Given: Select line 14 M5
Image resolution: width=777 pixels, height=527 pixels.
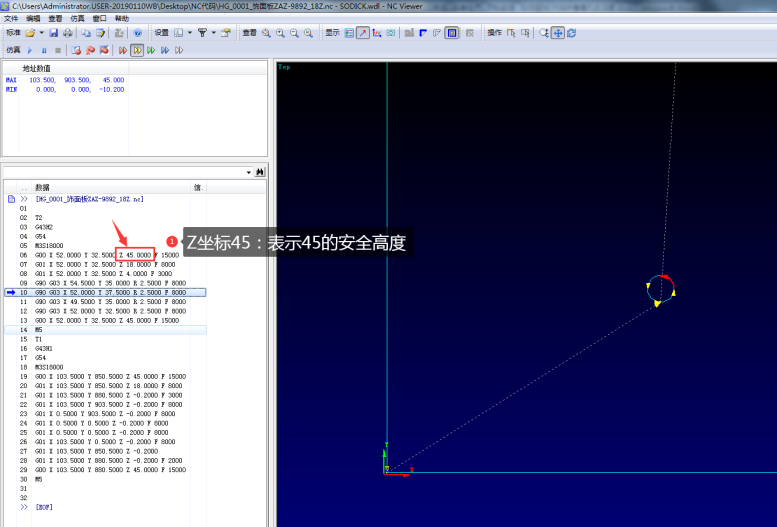Looking at the screenshot, I should (x=105, y=330).
